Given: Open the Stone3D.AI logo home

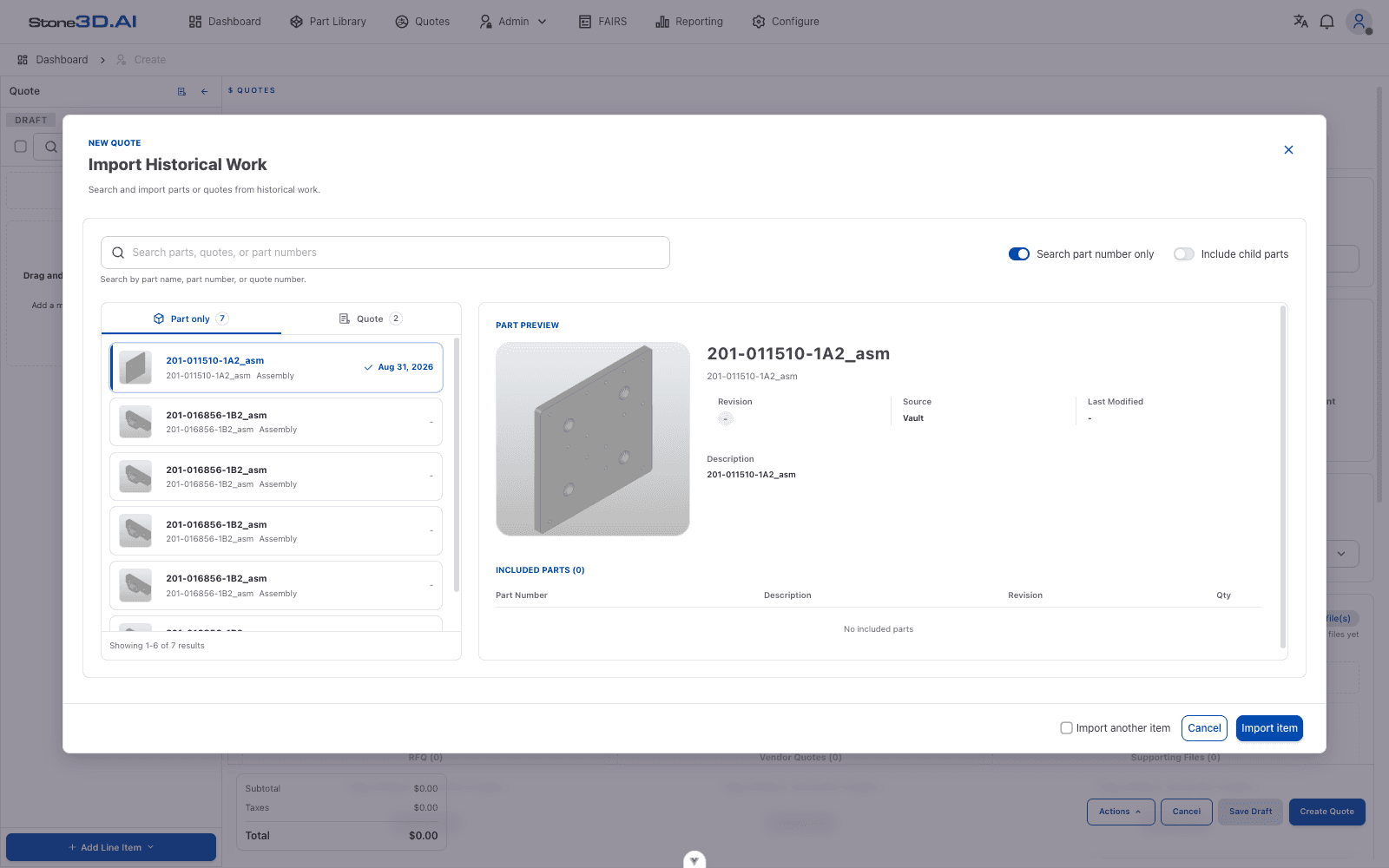Looking at the screenshot, I should (82, 22).
